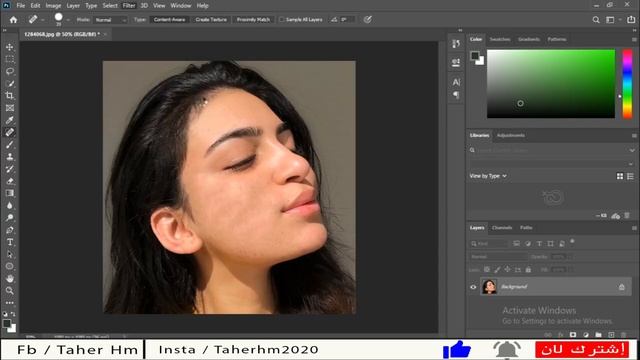Select the Crop tool
Viewport: 640px width, 360px height.
[x=10, y=96]
